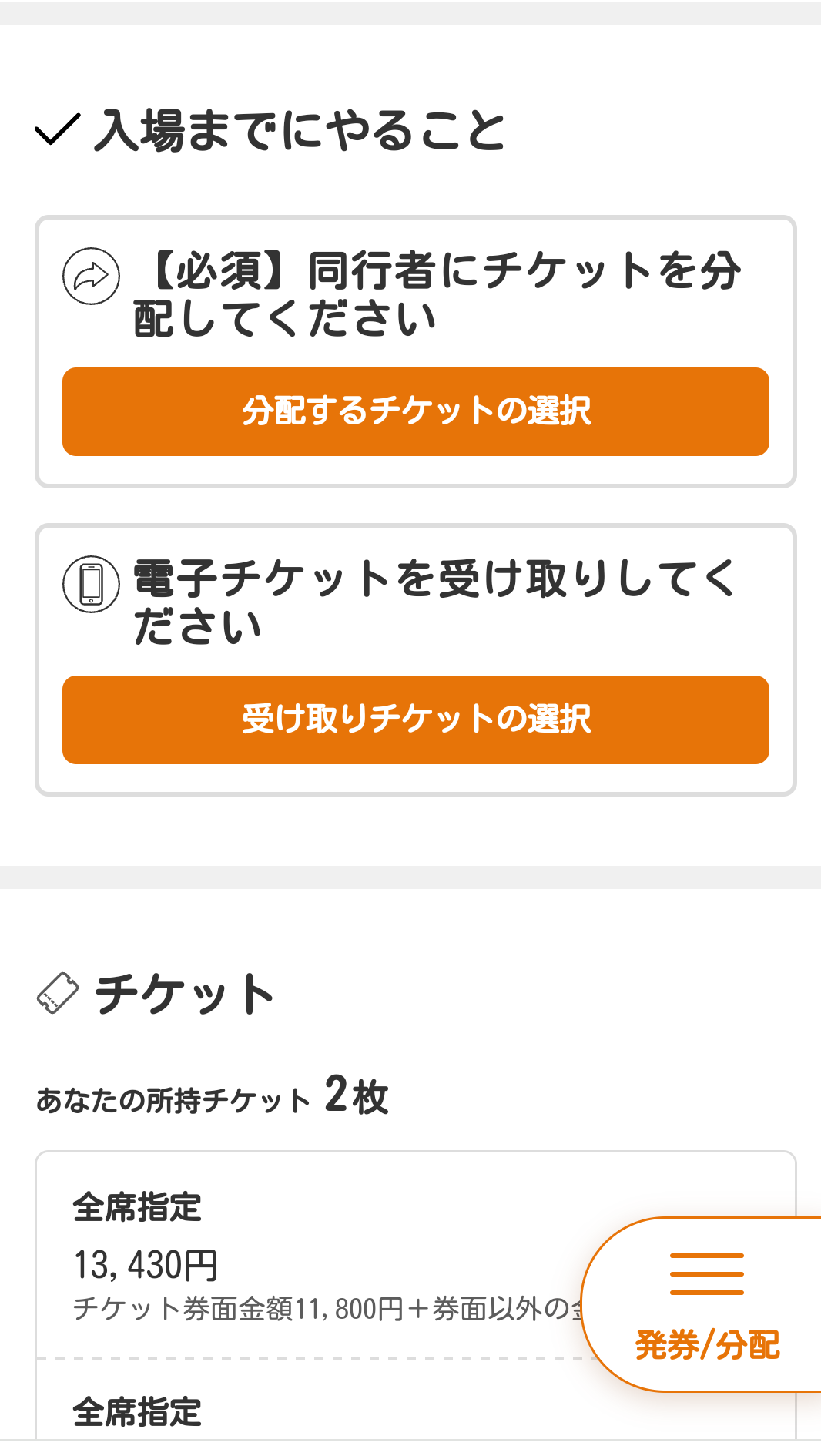Tap the 発券/分配 floating menu label
The image size is (821, 1456).
point(707,1345)
